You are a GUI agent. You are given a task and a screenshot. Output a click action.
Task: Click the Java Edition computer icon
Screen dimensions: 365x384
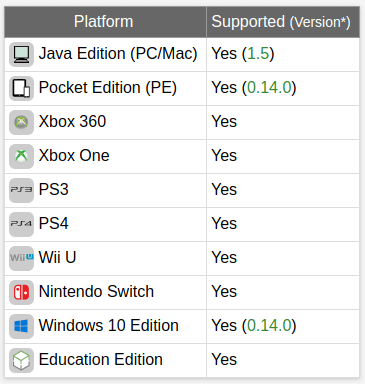(21, 54)
